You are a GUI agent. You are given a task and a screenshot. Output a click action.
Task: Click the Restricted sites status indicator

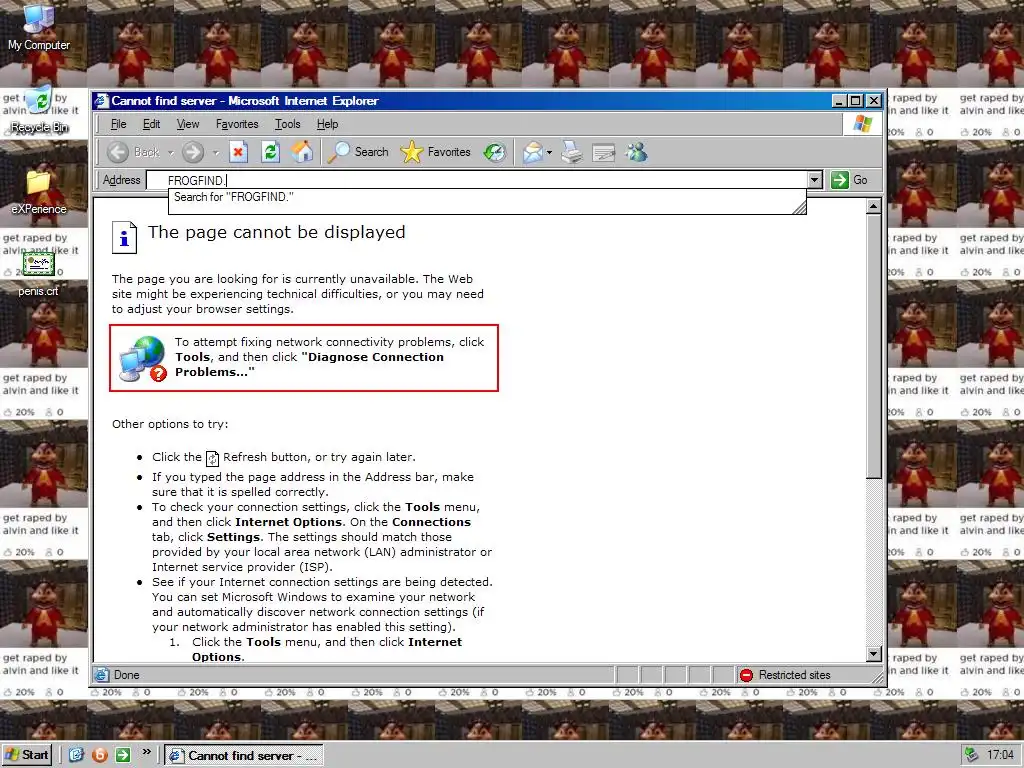(786, 675)
